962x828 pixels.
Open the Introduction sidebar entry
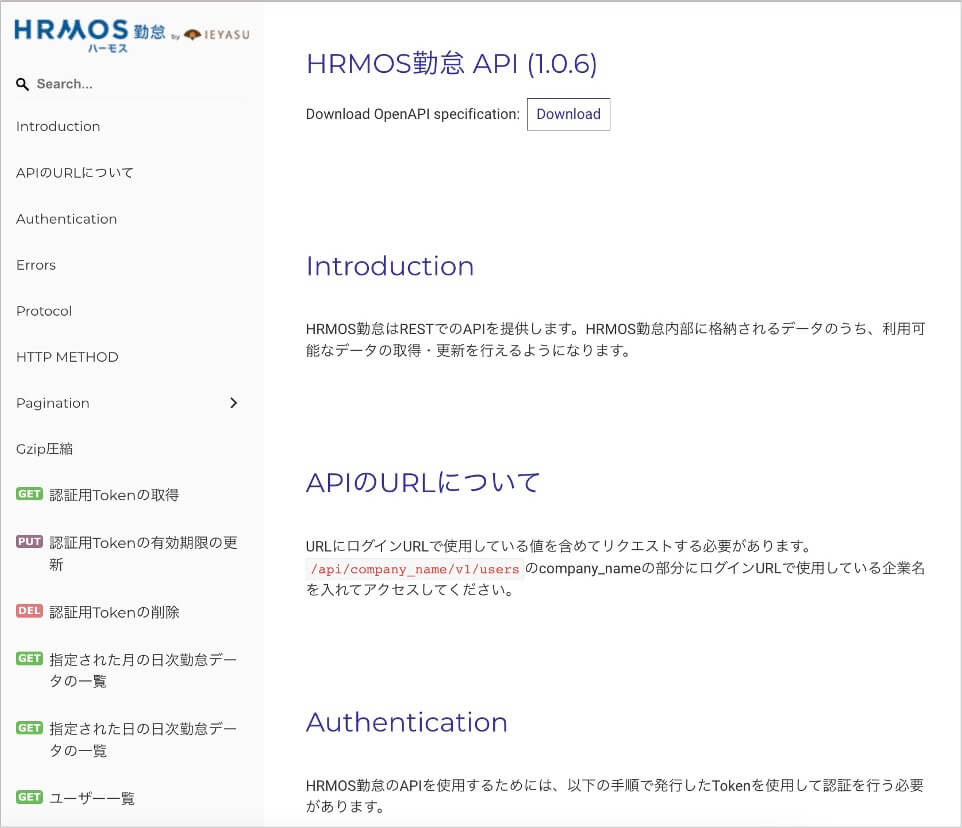(x=58, y=126)
